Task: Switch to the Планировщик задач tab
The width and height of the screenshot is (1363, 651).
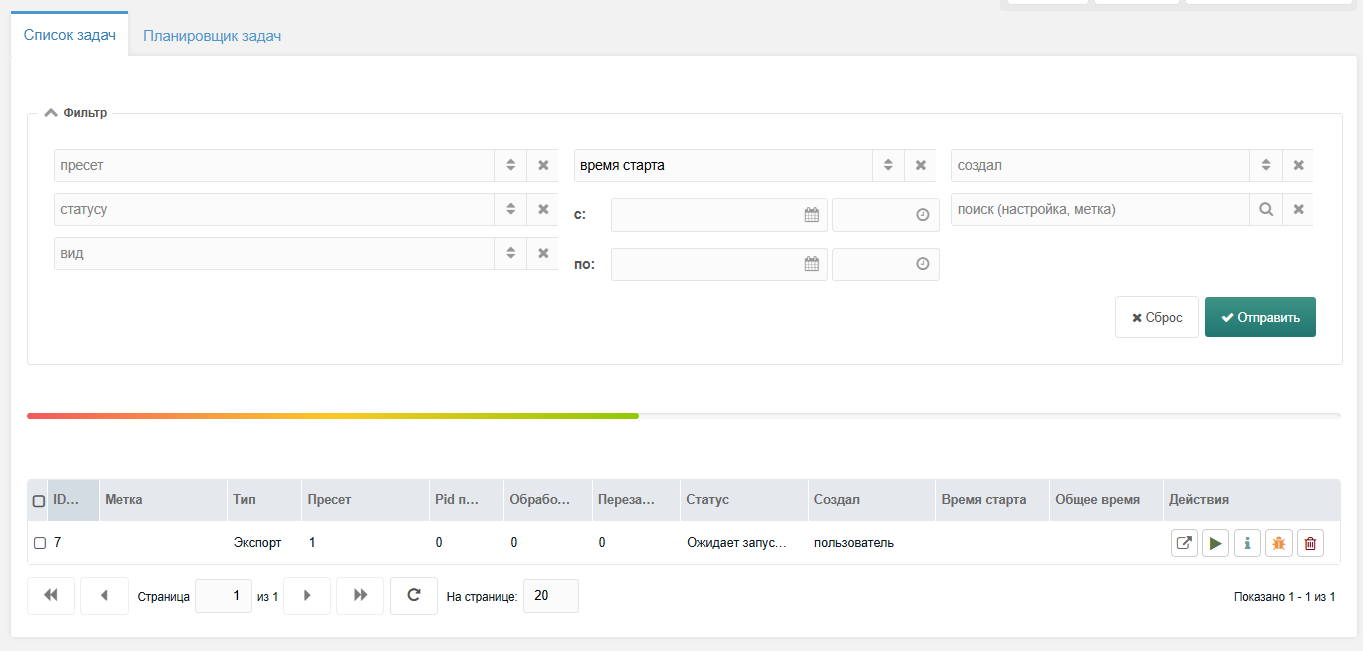Action: (x=212, y=36)
